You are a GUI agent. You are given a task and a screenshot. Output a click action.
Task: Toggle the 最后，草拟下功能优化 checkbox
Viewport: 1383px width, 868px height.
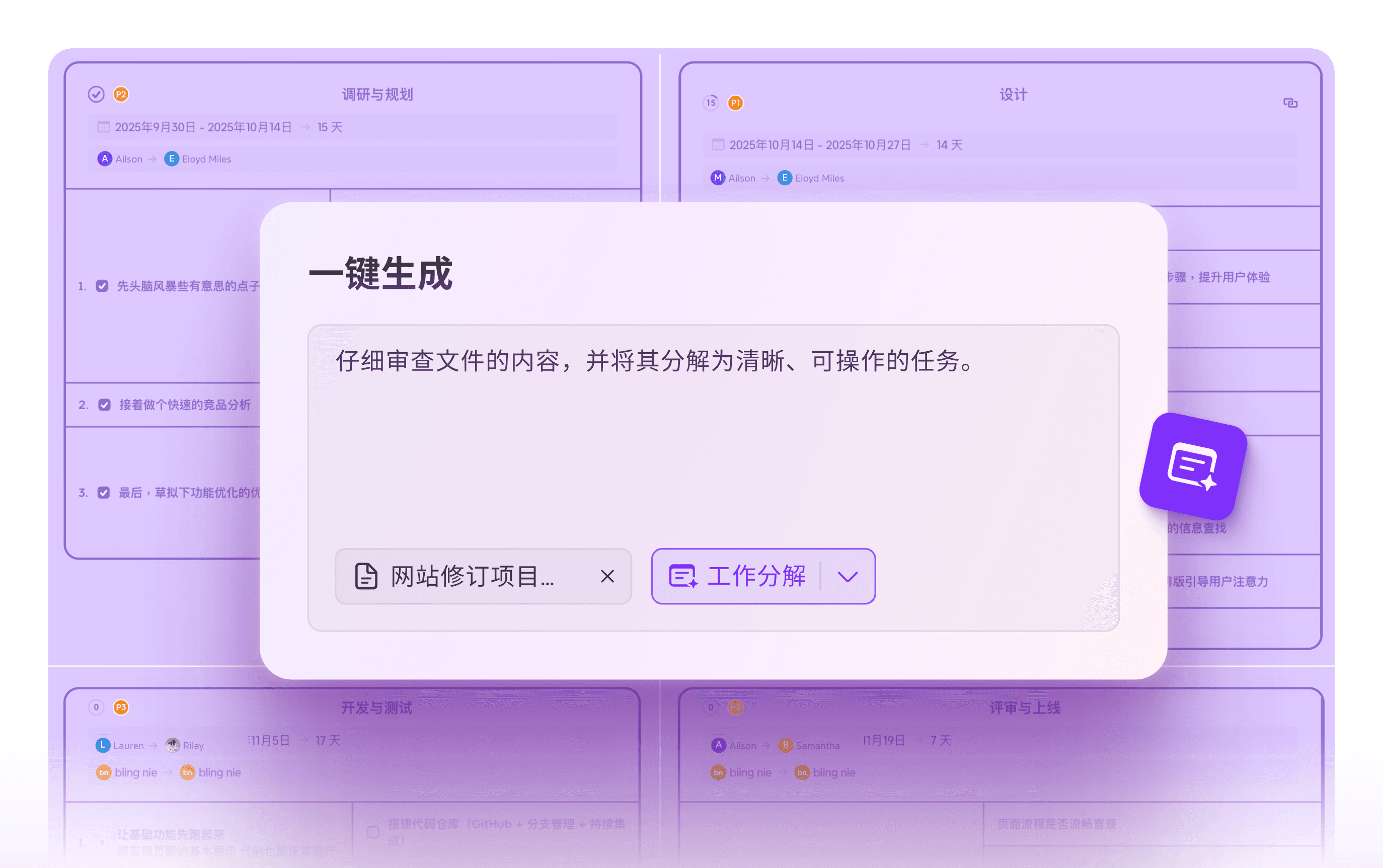[104, 493]
